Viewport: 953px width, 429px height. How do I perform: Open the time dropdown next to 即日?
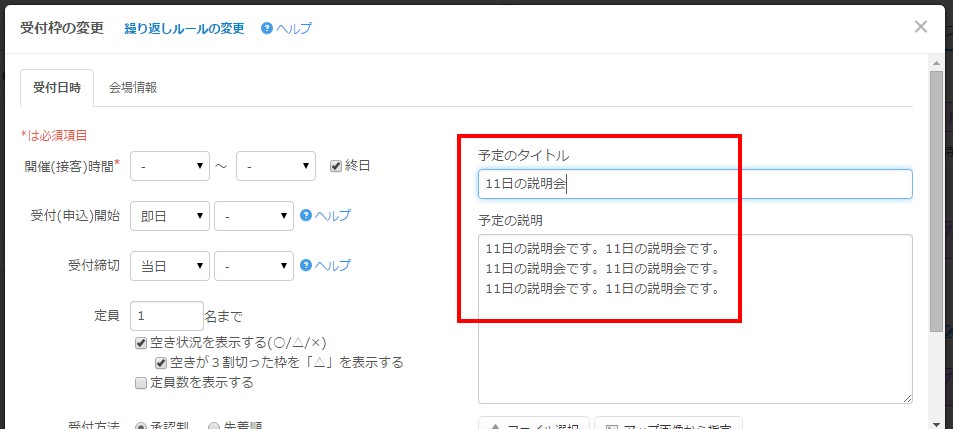pyautogui.click(x=254, y=216)
